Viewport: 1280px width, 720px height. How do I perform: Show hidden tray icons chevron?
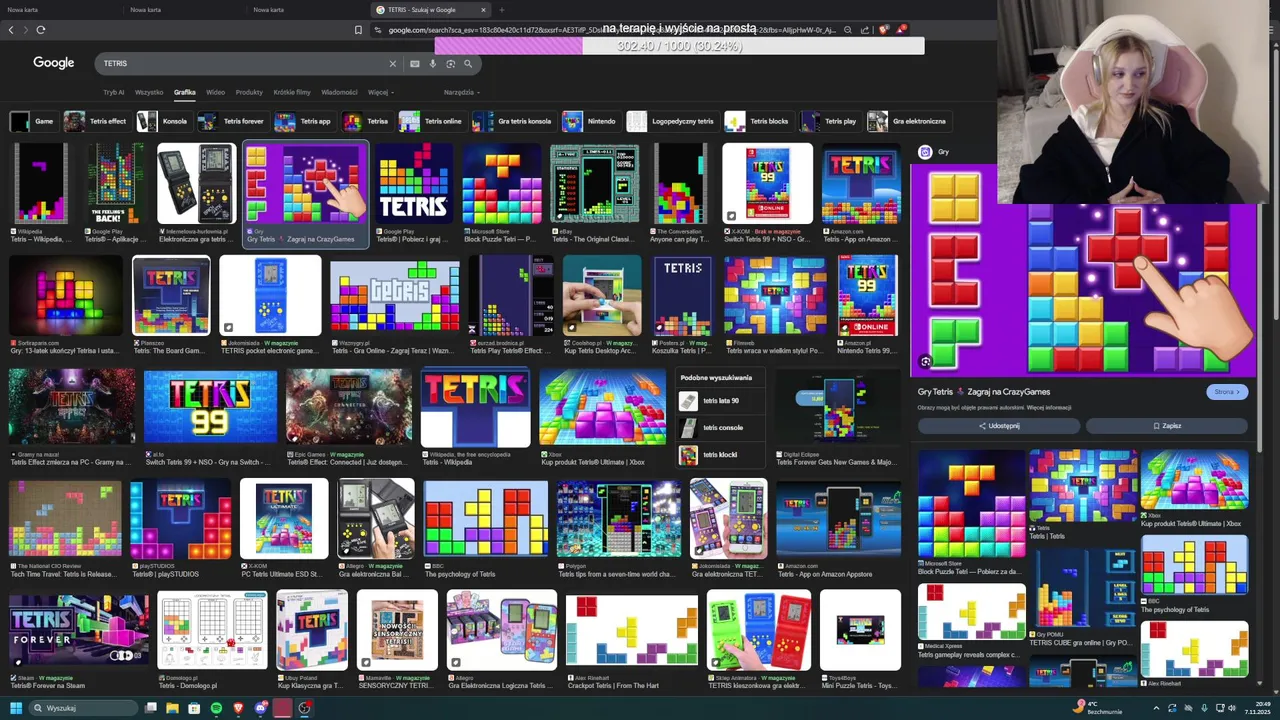pyautogui.click(x=1158, y=708)
